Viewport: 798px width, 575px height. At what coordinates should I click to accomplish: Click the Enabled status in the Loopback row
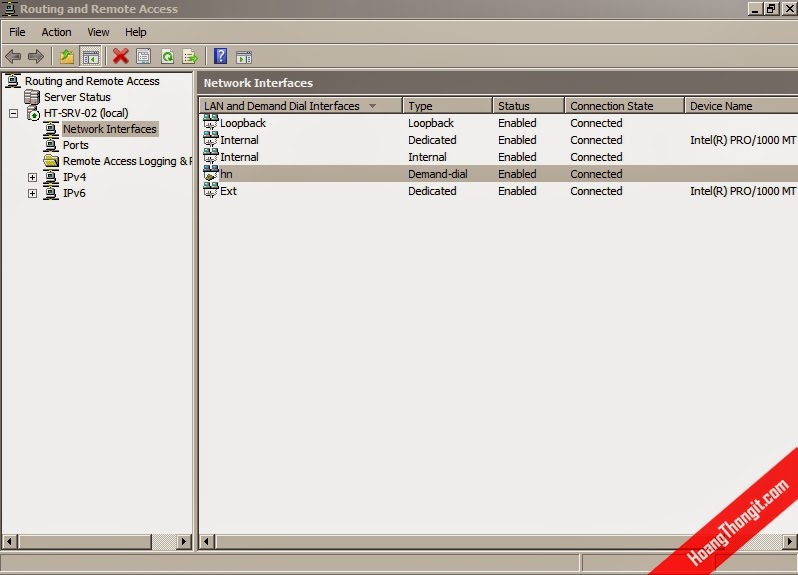coord(517,123)
